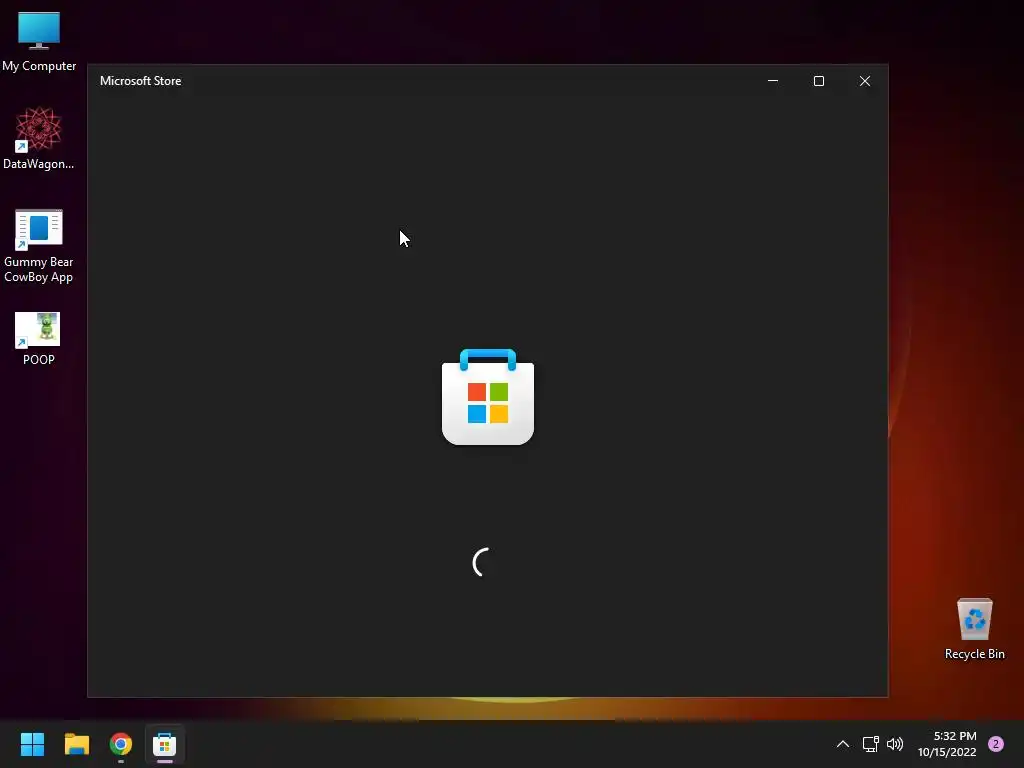
Task: Click the Microsoft Store splash logo
Action: coord(488,397)
